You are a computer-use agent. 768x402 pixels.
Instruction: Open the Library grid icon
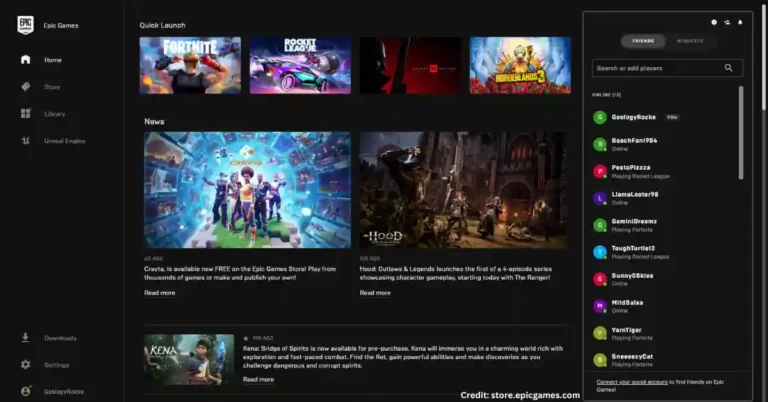pos(25,114)
